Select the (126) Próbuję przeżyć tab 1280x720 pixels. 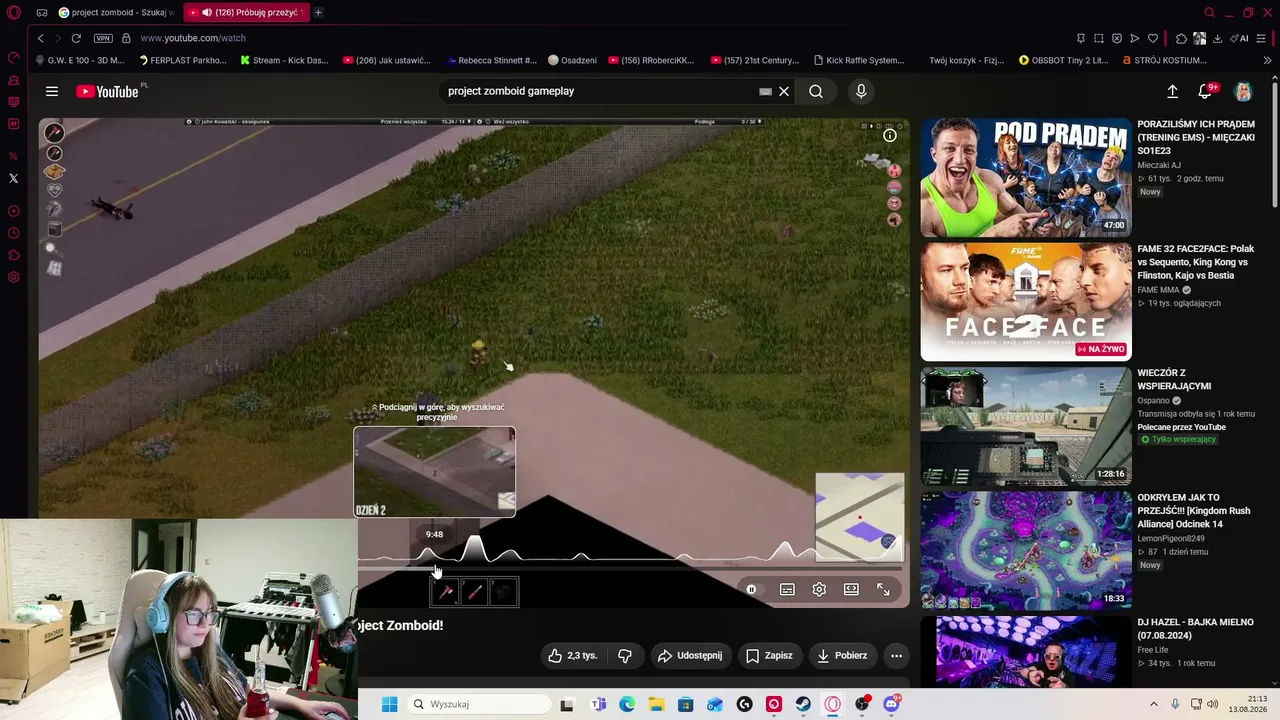[244, 12]
